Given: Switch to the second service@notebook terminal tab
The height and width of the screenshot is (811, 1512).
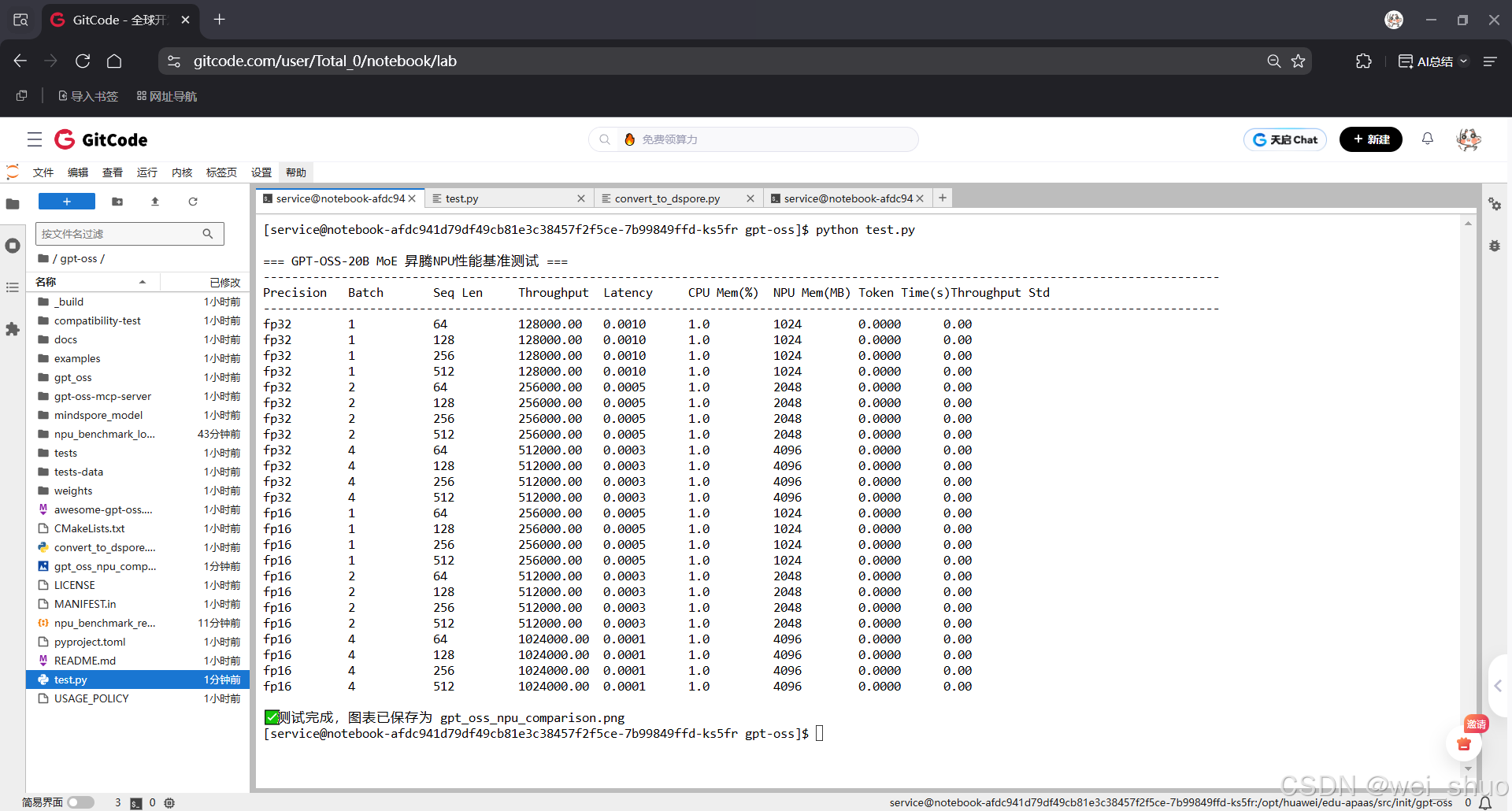Looking at the screenshot, I should tap(848, 198).
